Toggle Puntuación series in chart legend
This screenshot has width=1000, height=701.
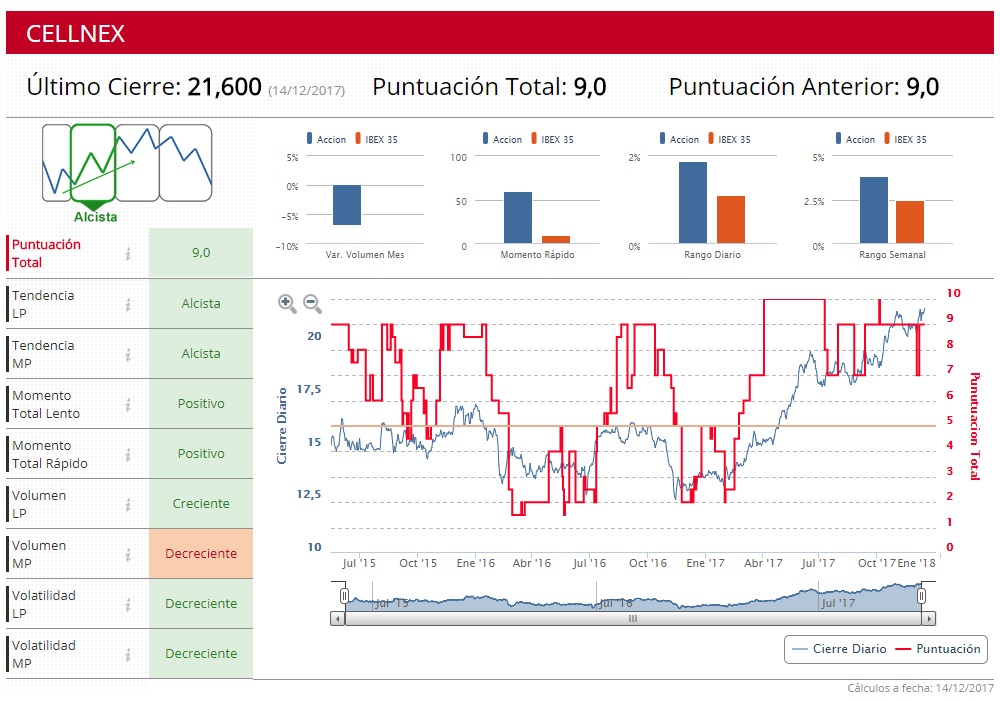coord(938,649)
